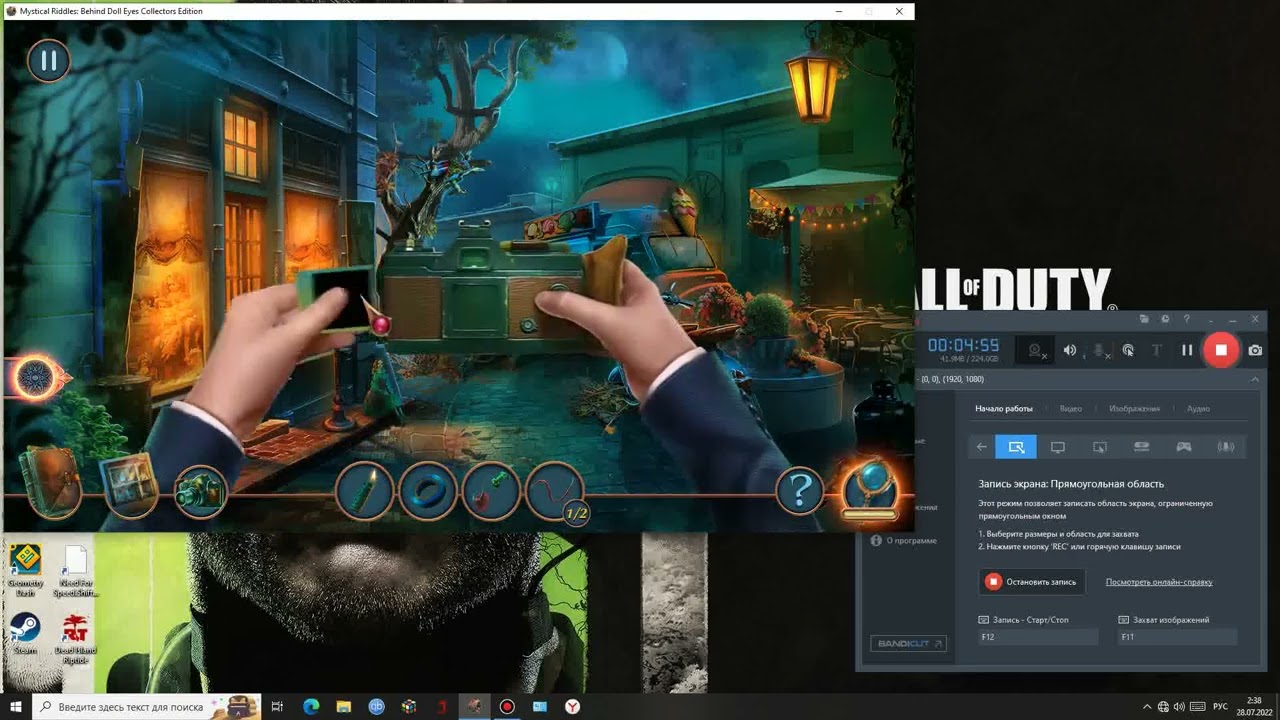The width and height of the screenshot is (1280, 720).
Task: Open the Посмотреть онлайн-справку link
Action: [x=1158, y=581]
